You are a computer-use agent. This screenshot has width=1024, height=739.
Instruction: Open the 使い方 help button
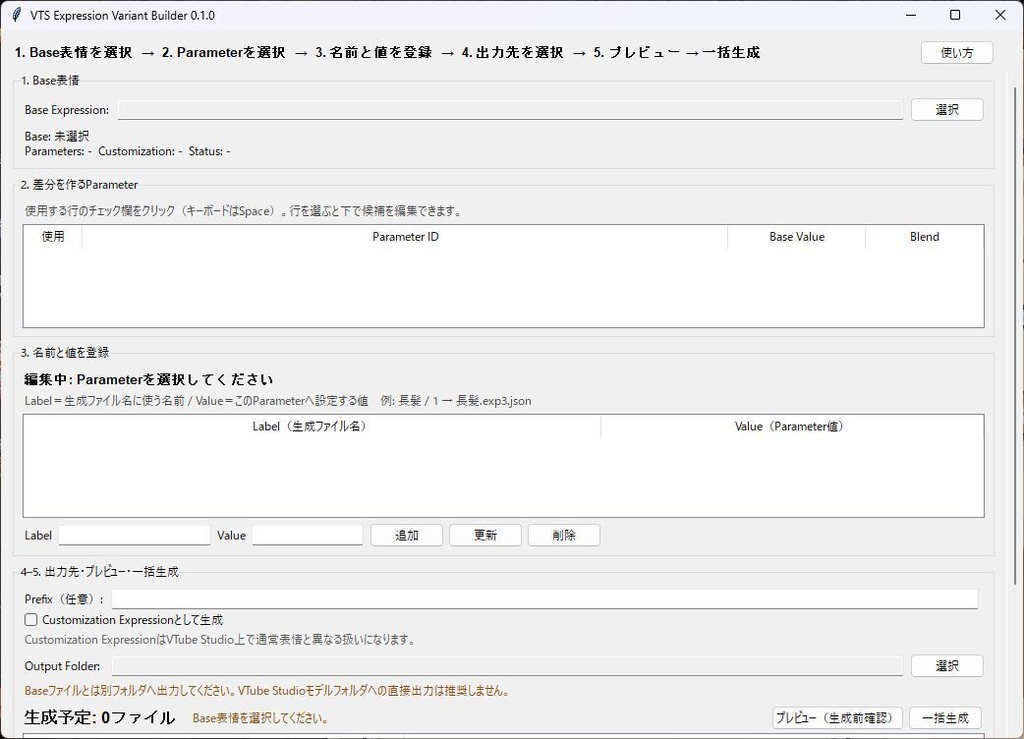(957, 53)
